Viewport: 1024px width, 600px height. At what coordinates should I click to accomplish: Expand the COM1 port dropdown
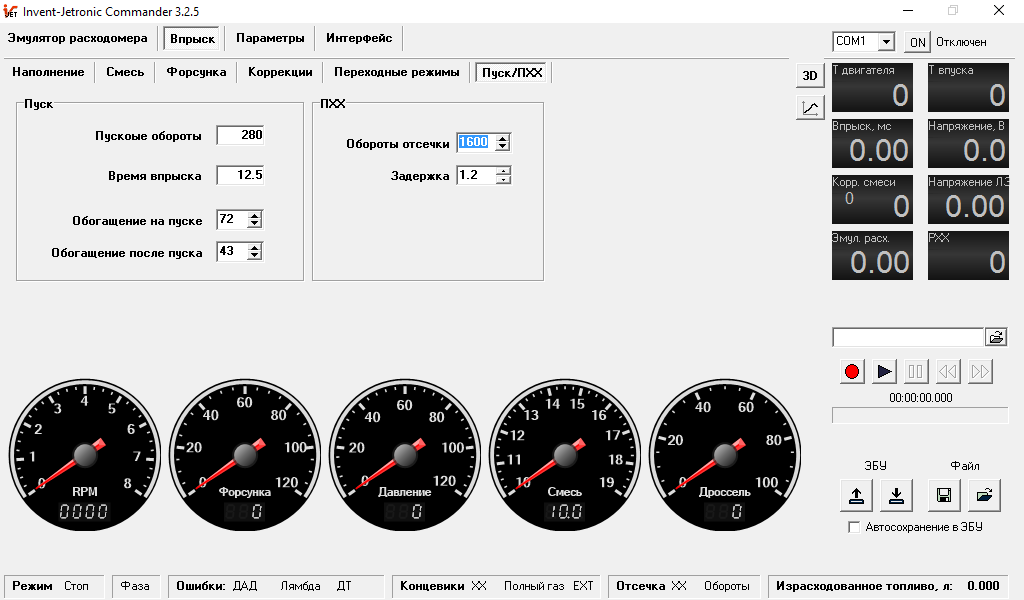886,42
